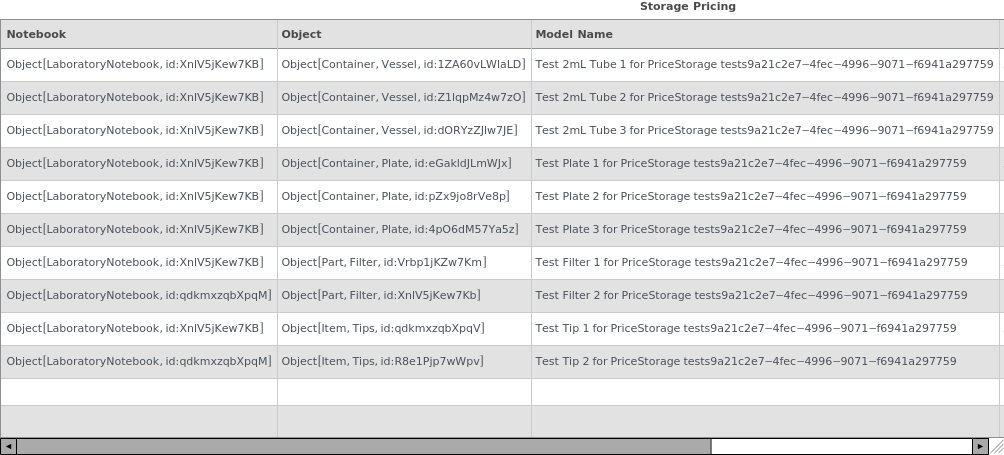Select Notebook cell in the Test Filter 2 row

[139, 296]
